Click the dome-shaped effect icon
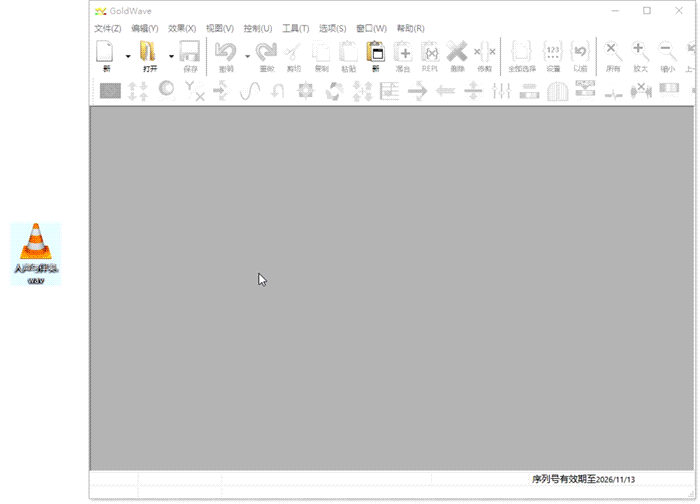This screenshot has width=700, height=504. click(x=557, y=91)
